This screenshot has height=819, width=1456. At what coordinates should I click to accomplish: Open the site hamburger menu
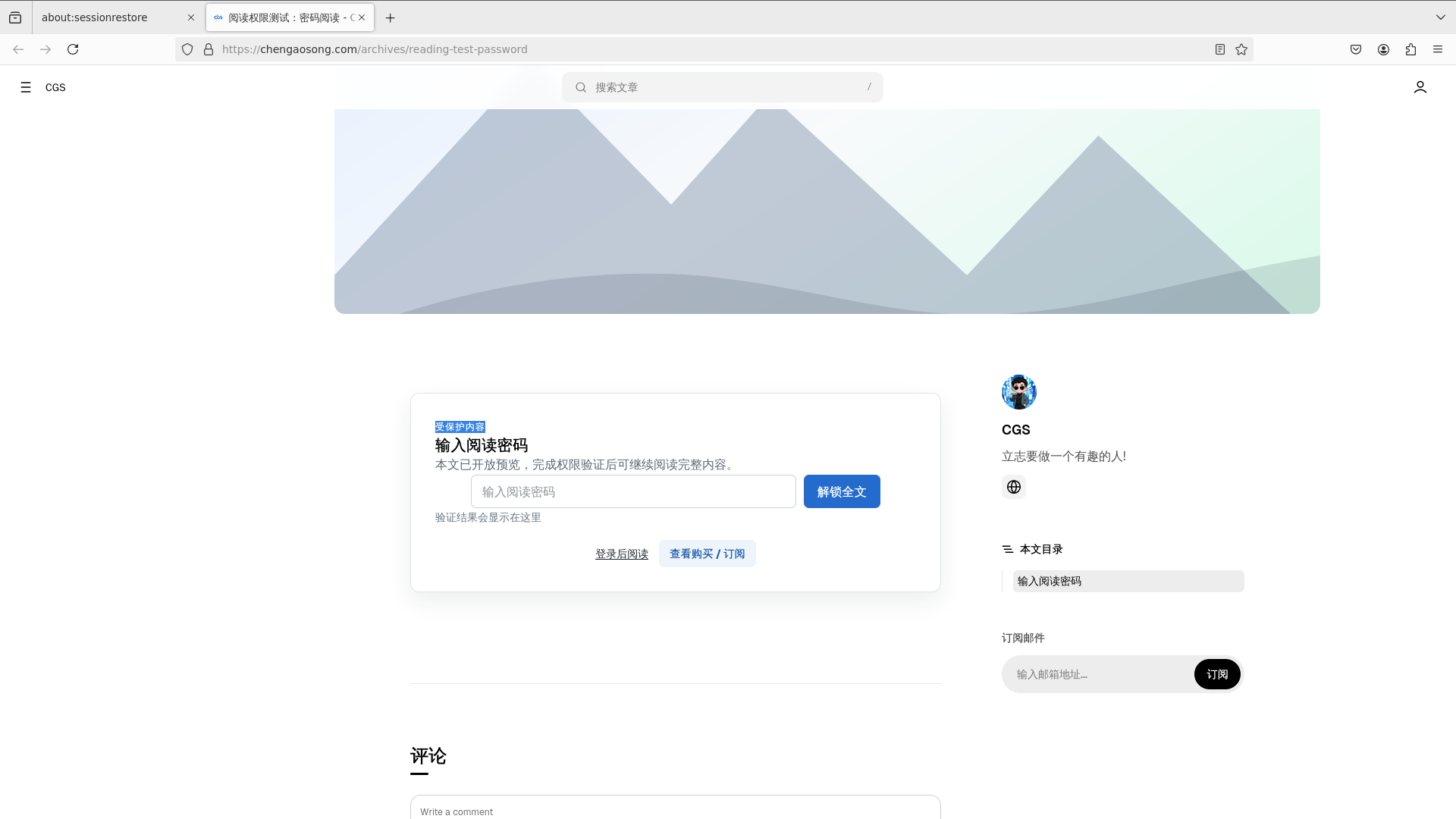[26, 87]
